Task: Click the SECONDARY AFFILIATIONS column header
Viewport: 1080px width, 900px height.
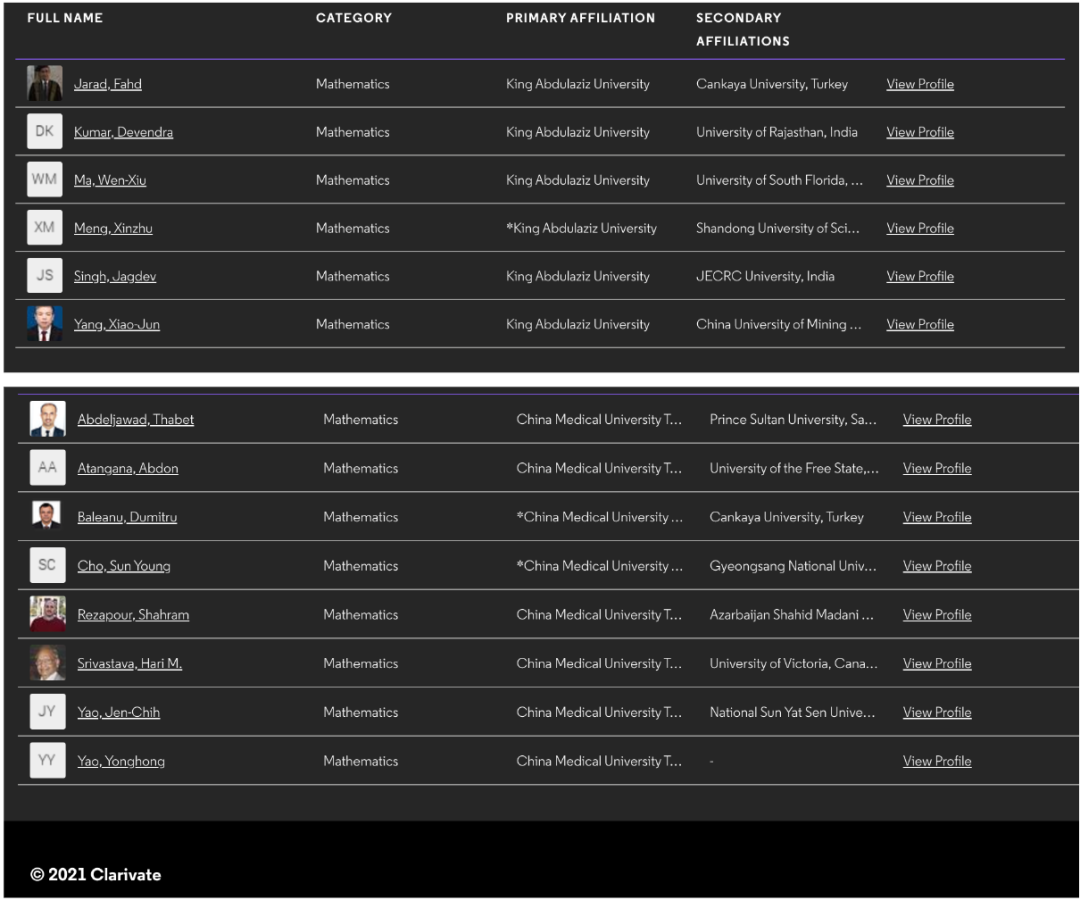Action: [x=742, y=30]
